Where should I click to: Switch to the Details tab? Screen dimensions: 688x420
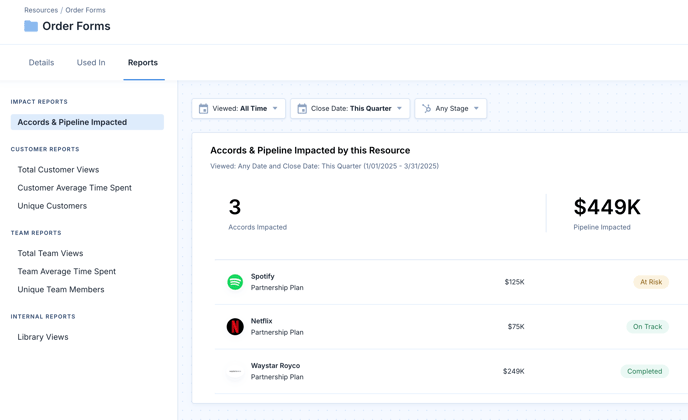(x=41, y=63)
